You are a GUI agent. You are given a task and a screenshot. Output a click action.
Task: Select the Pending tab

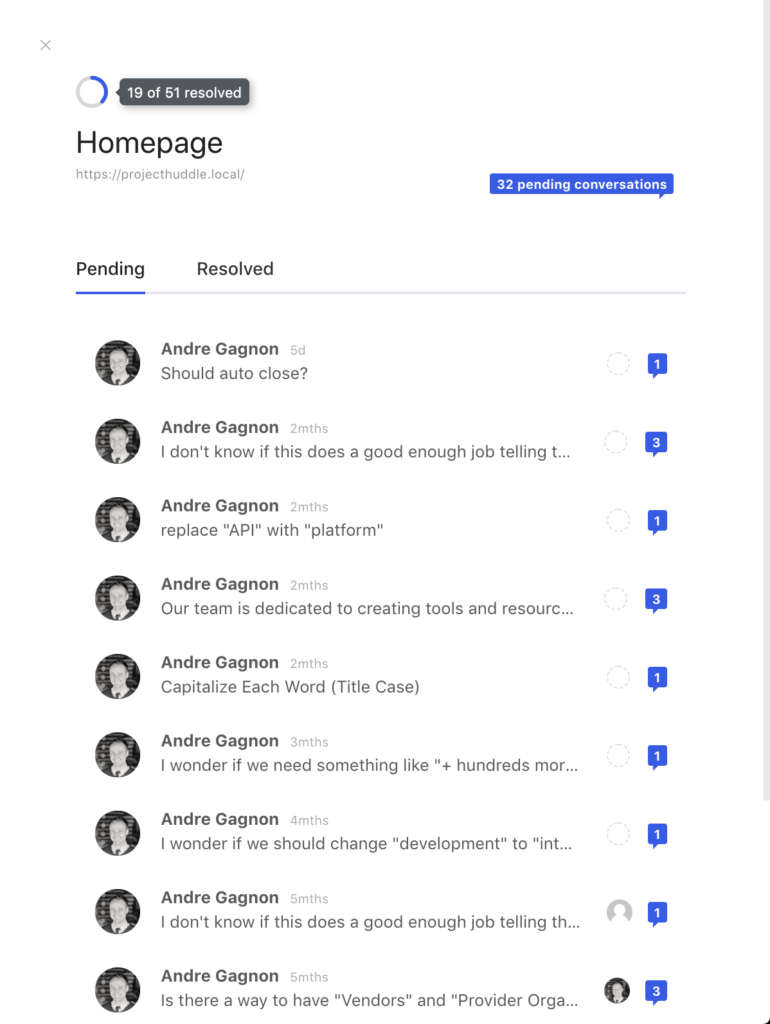[x=110, y=268]
